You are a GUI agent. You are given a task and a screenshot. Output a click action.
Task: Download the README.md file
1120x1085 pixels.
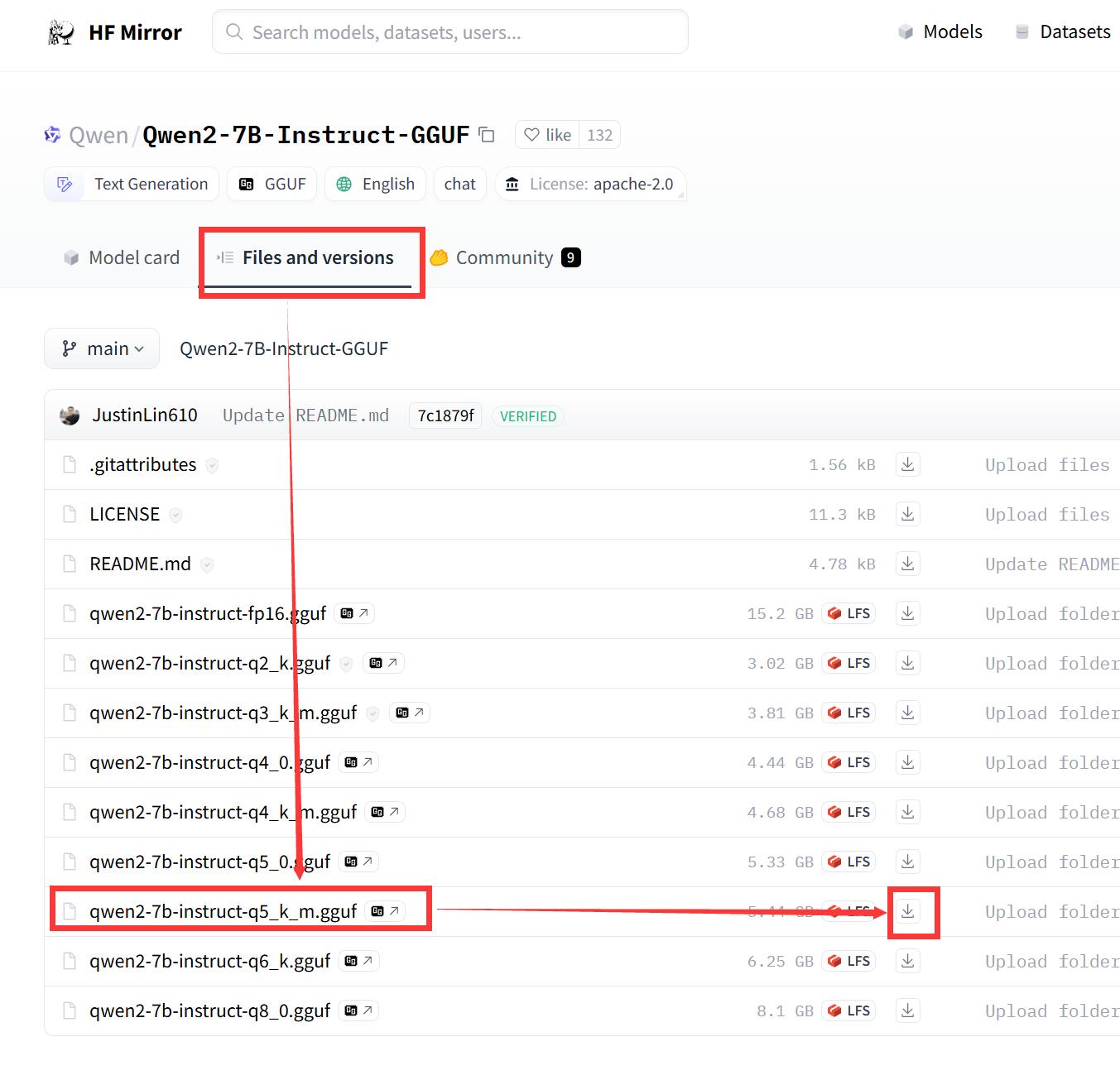pyautogui.click(x=908, y=564)
